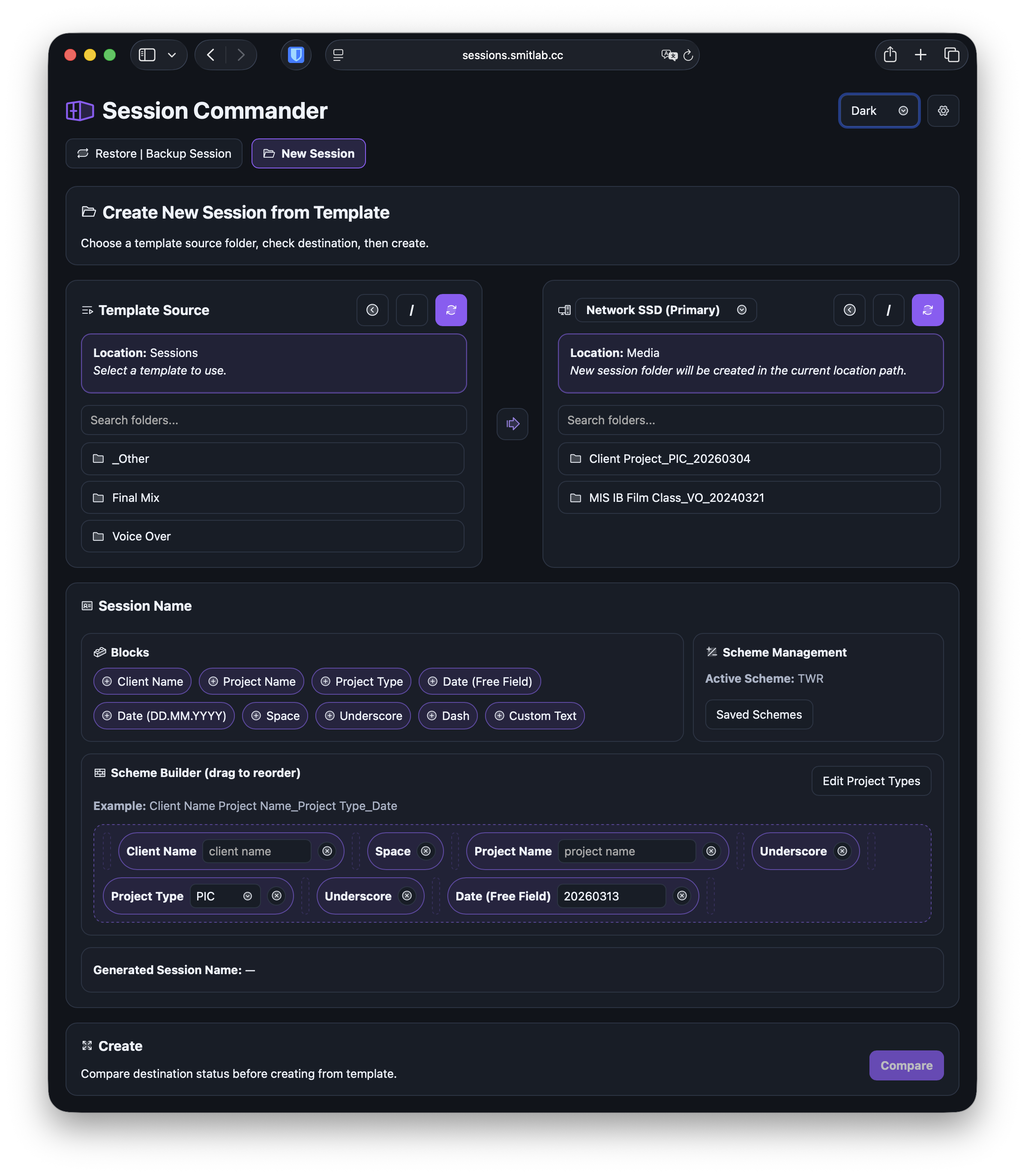Remove the first-row Underscore block from scheme
1025x1176 pixels.
842,851
